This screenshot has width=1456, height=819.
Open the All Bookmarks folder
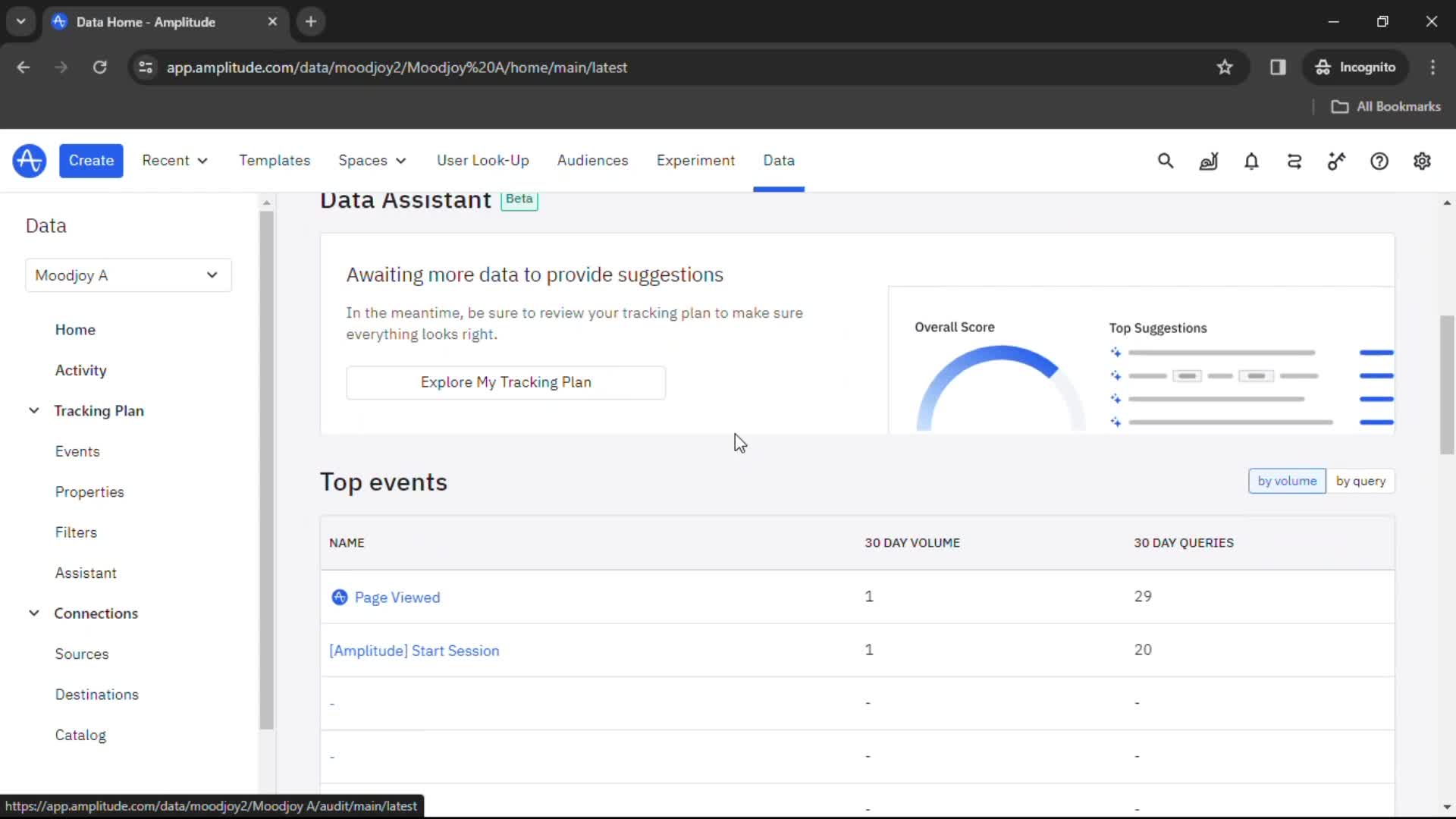tap(1386, 107)
